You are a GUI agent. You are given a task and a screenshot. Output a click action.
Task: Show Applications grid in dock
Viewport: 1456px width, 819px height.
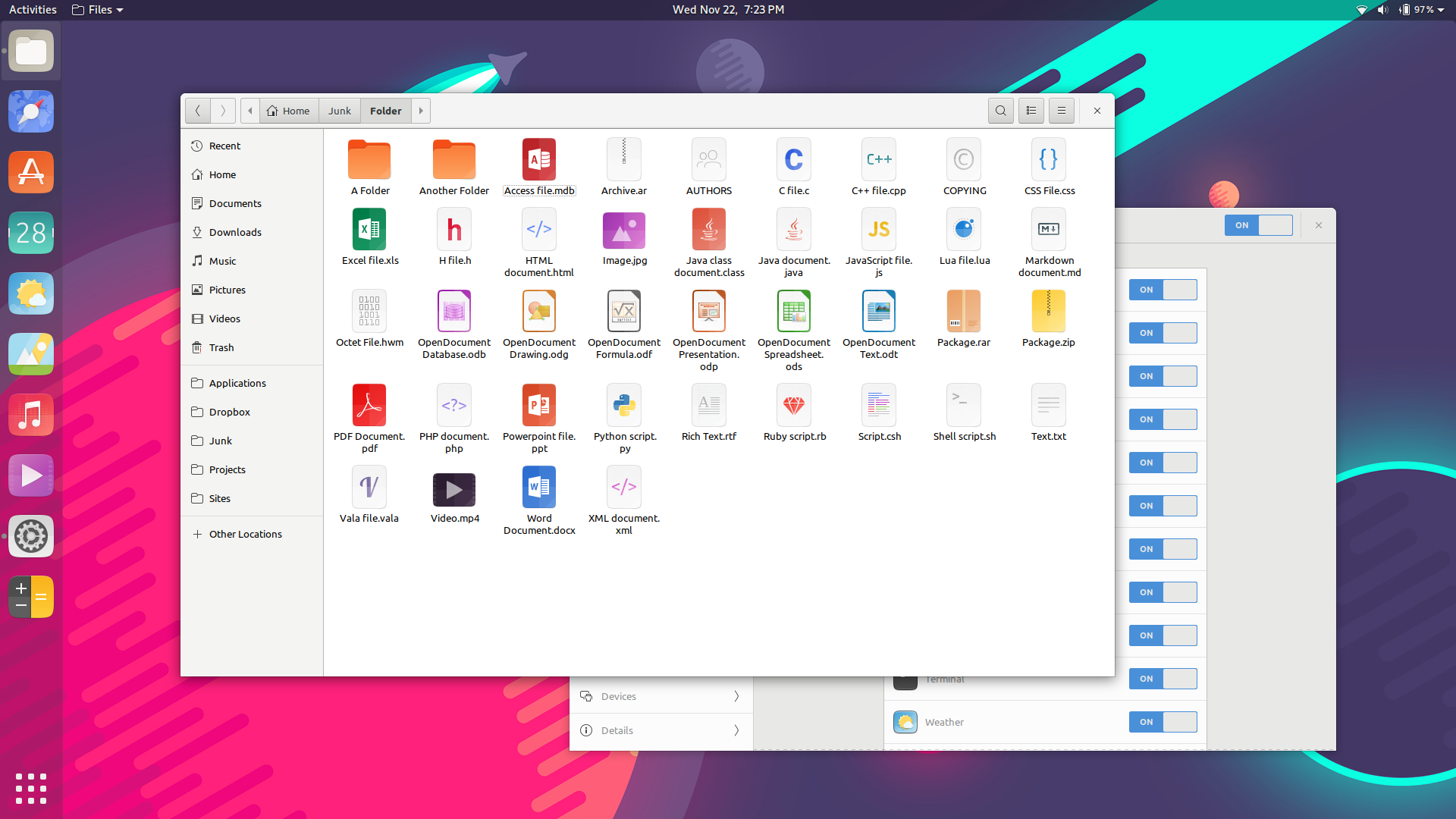point(31,789)
